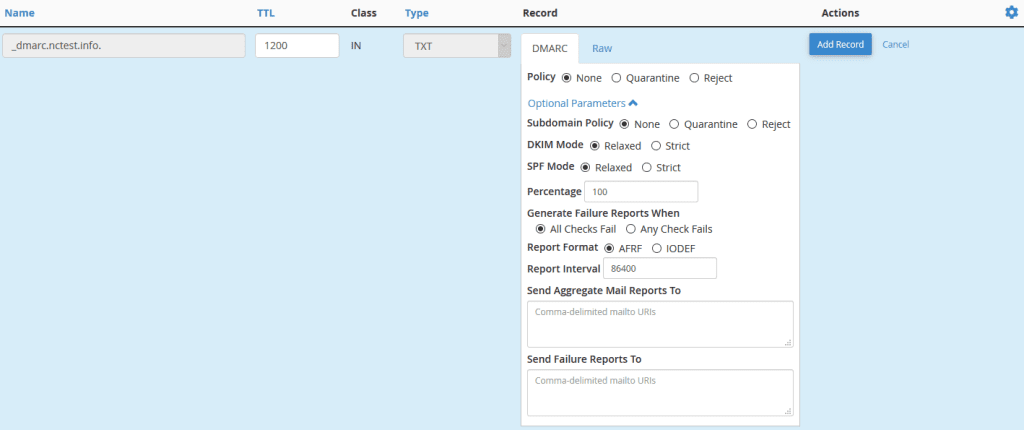Pick AFRF report format
The width and height of the screenshot is (1024, 430).
click(609, 248)
